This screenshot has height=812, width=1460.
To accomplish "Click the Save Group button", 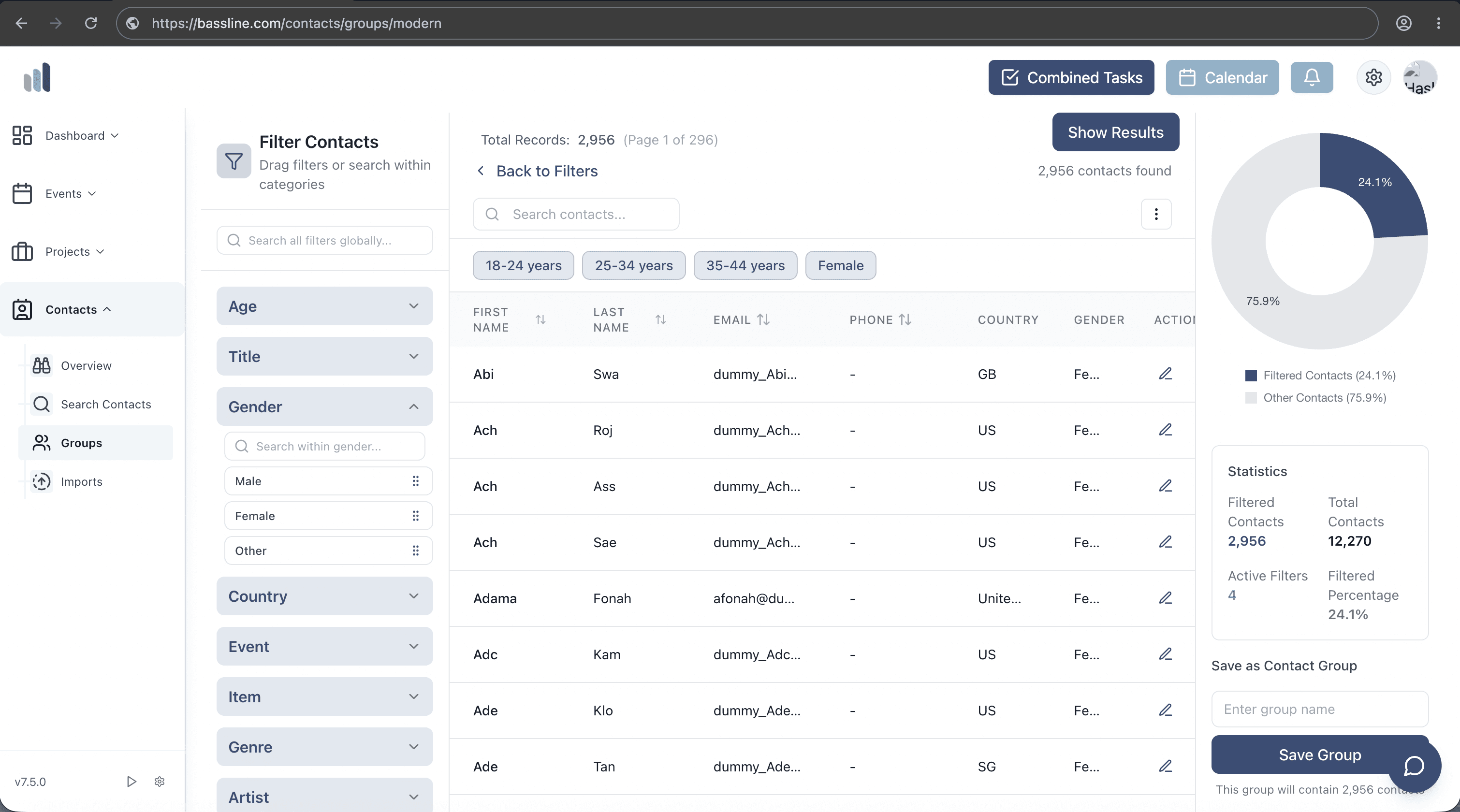I will [x=1319, y=754].
